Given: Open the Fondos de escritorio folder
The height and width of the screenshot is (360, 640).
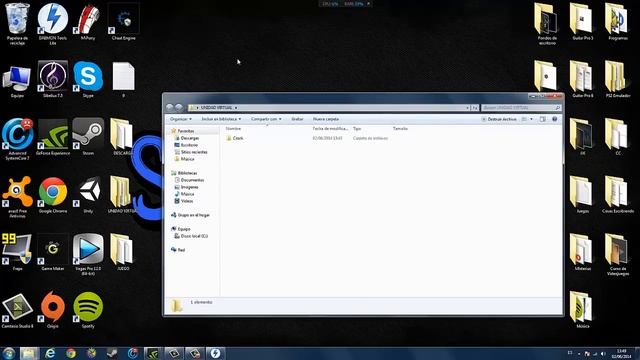Looking at the screenshot, I should point(547,23).
